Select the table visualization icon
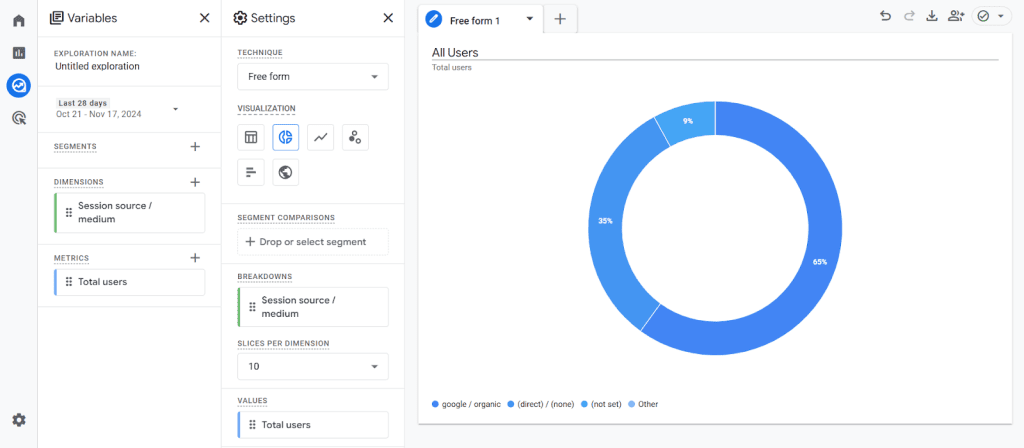The image size is (1024, 448). 251,138
